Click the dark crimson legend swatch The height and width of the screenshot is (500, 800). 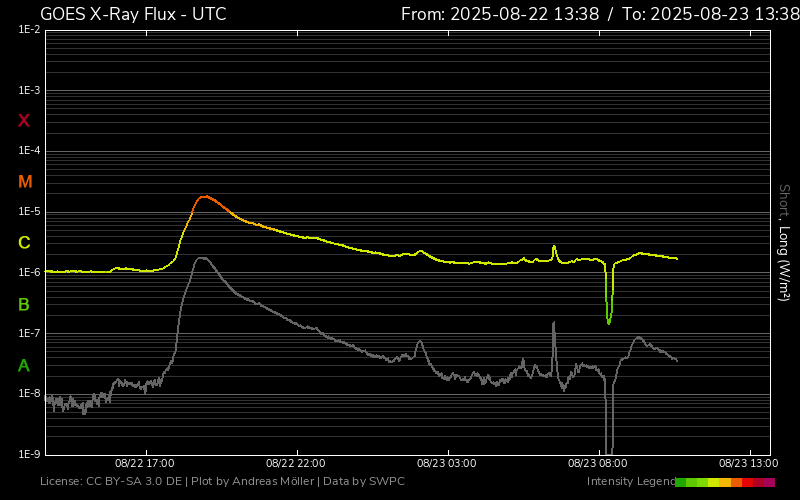pyautogui.click(x=759, y=482)
